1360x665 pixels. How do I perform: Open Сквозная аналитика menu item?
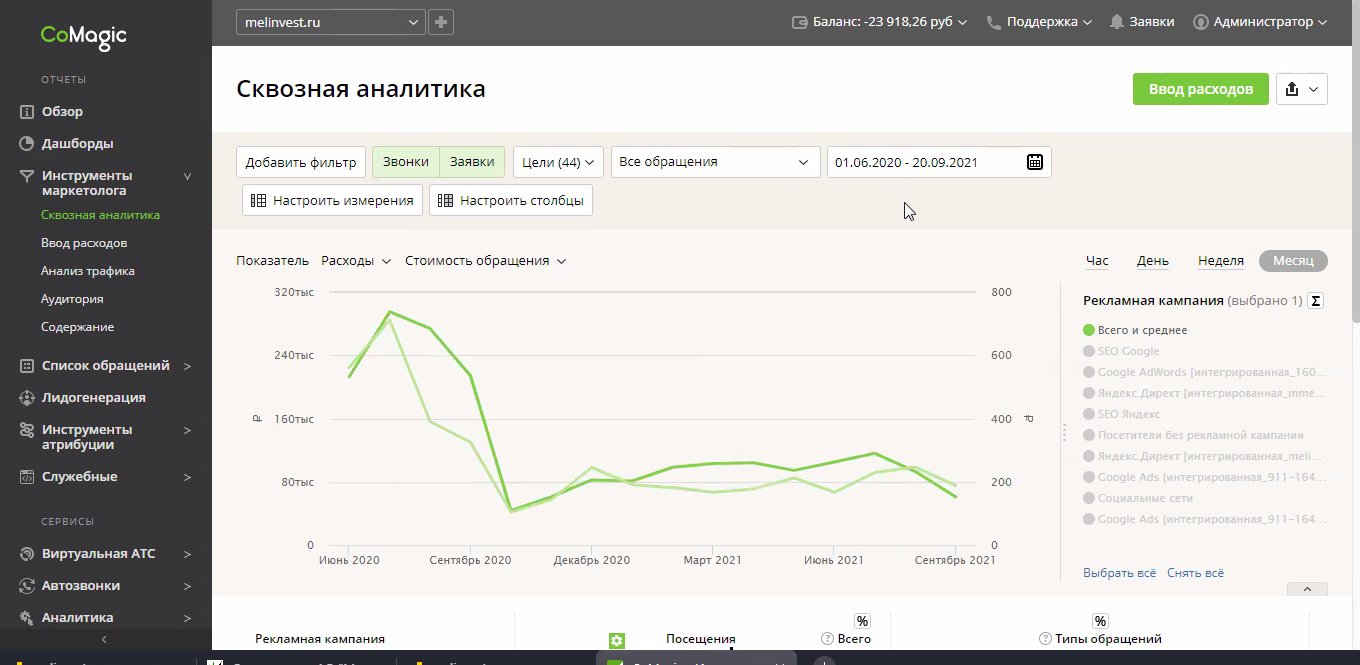click(100, 215)
